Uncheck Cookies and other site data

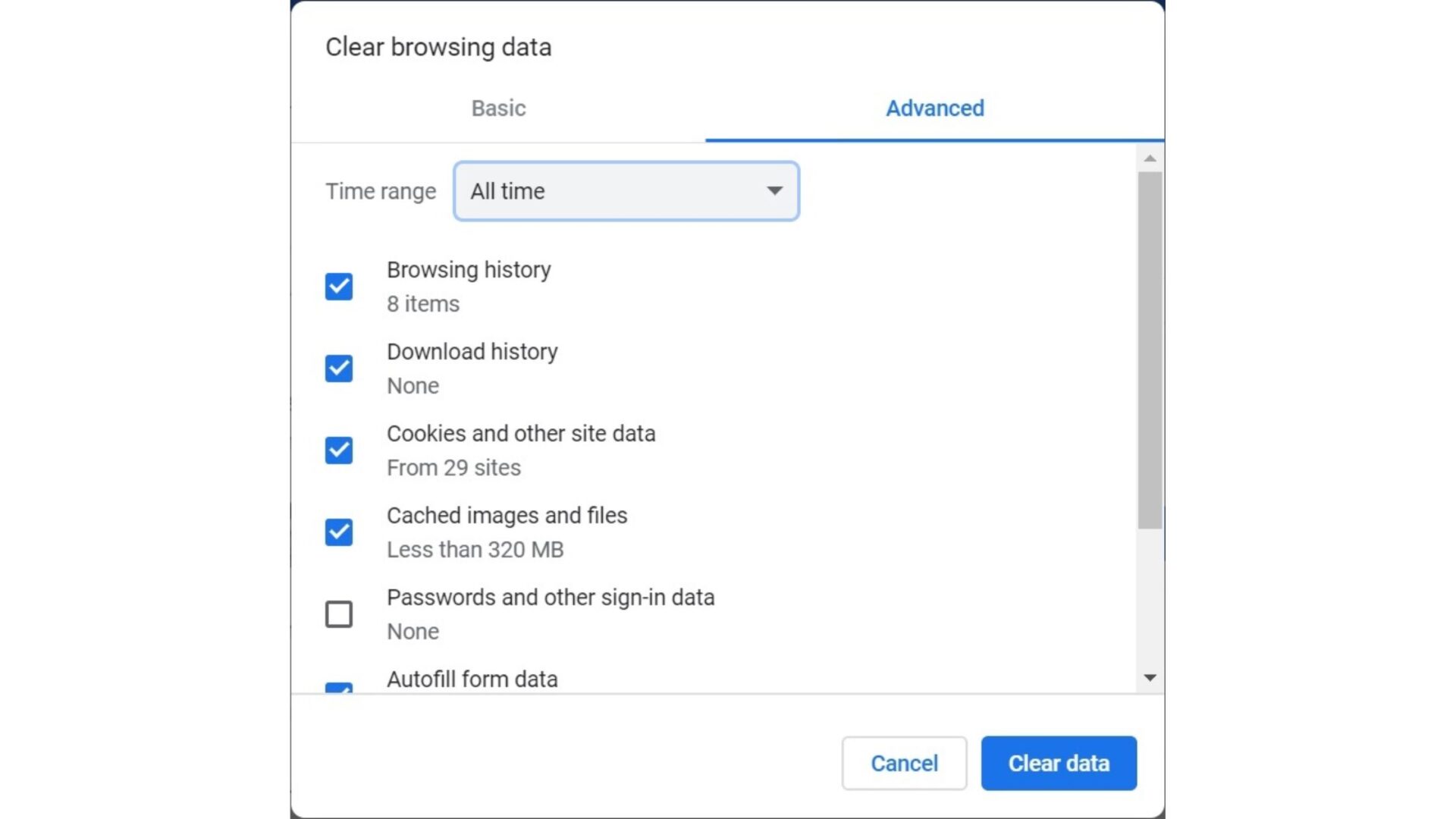[338, 450]
